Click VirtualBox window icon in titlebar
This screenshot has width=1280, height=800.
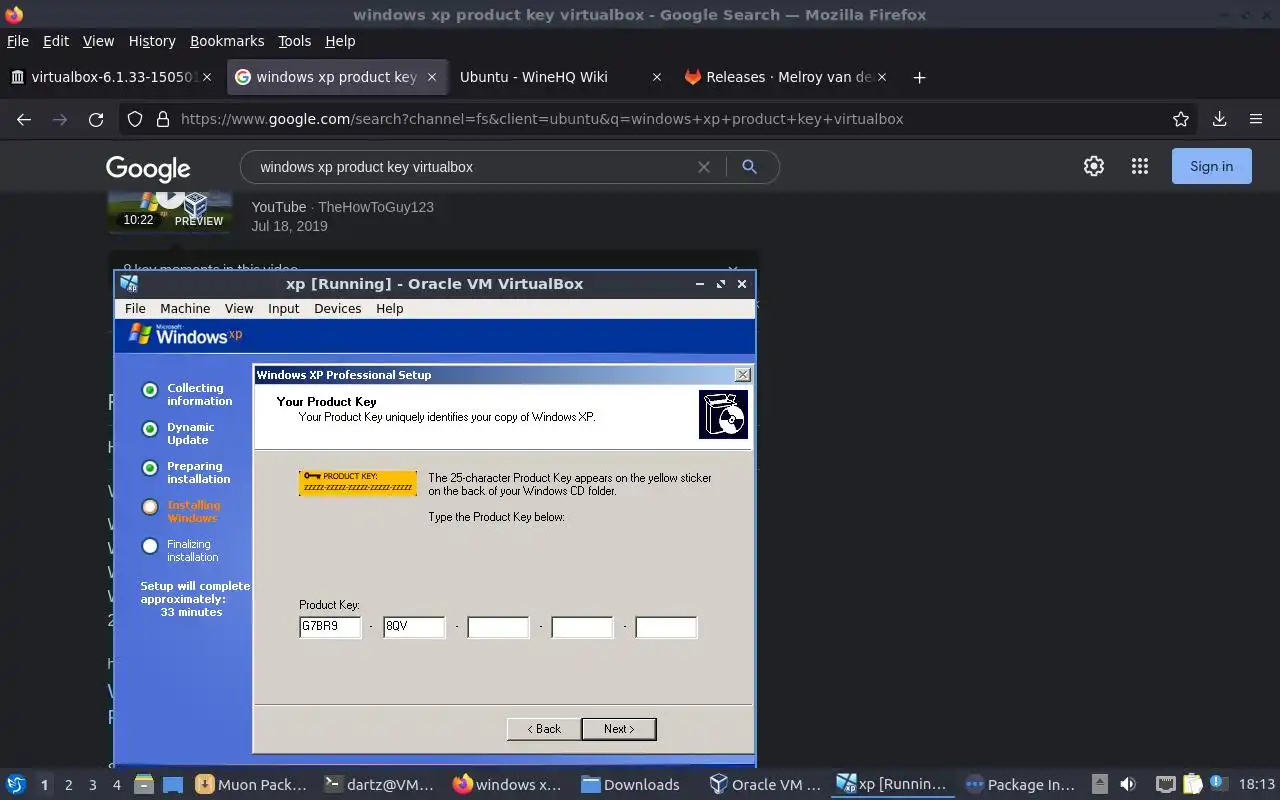(x=129, y=284)
